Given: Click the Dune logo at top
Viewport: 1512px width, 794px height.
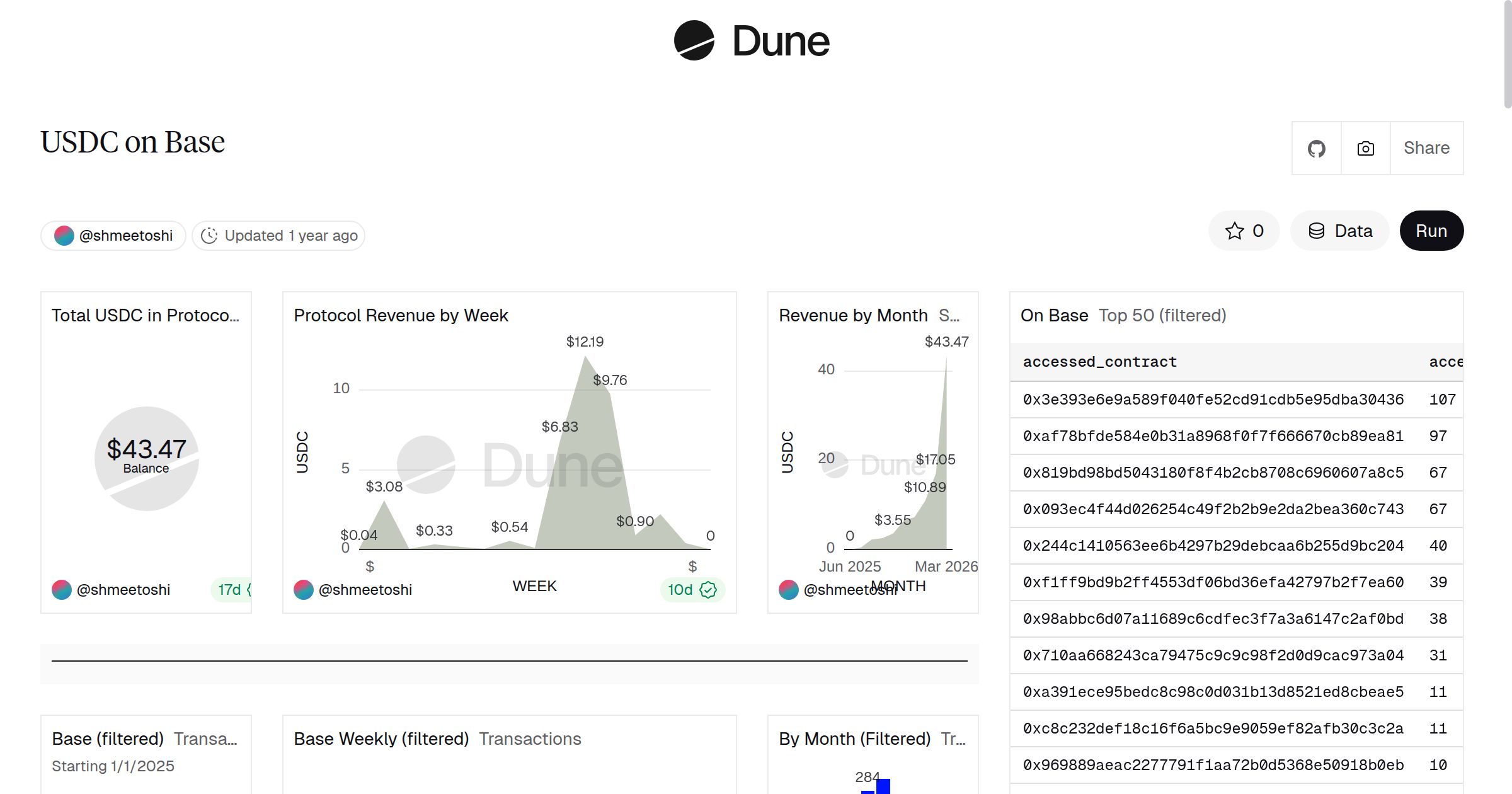Looking at the screenshot, I should 752,41.
